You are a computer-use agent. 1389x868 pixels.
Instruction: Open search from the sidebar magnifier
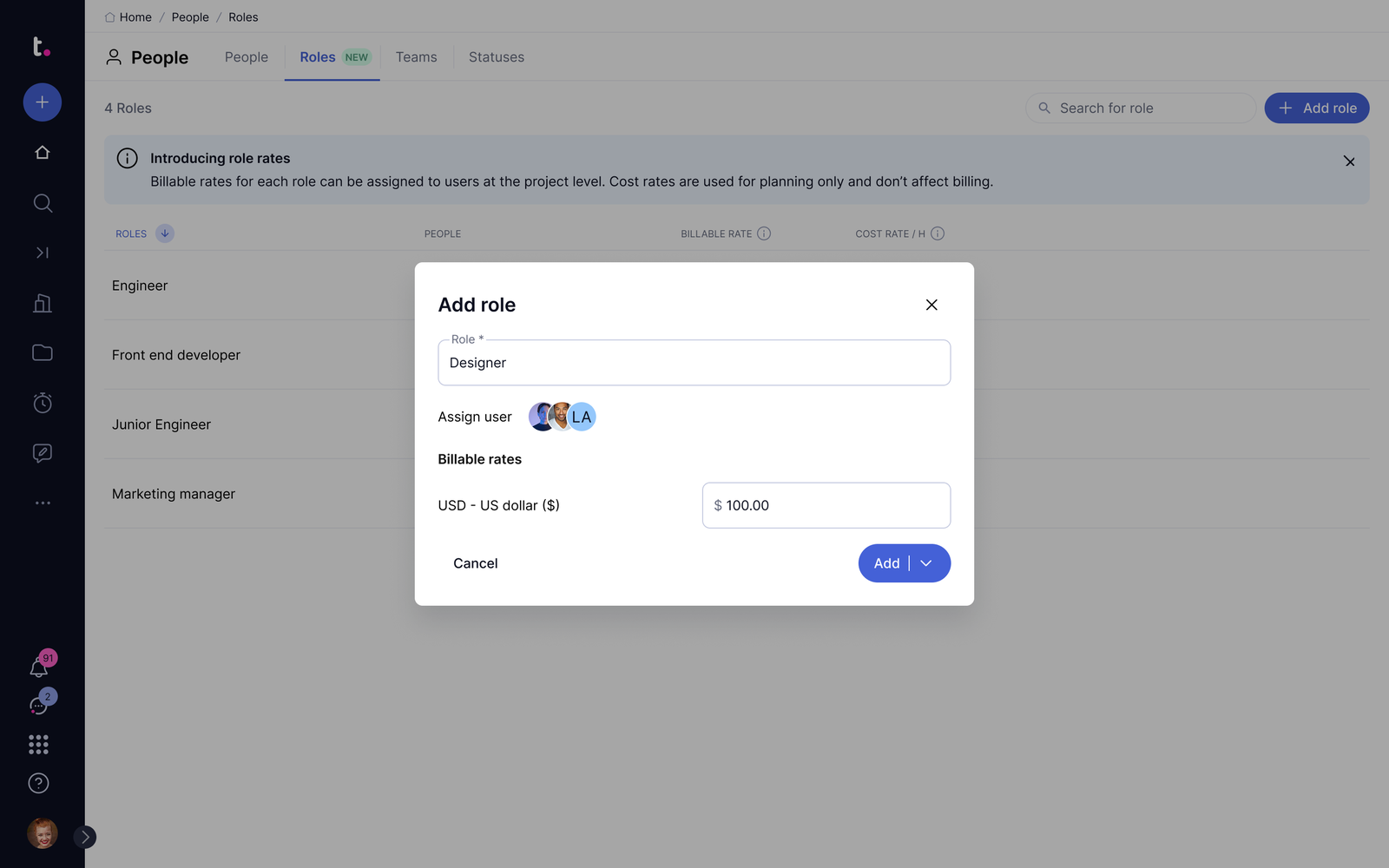tap(42, 203)
